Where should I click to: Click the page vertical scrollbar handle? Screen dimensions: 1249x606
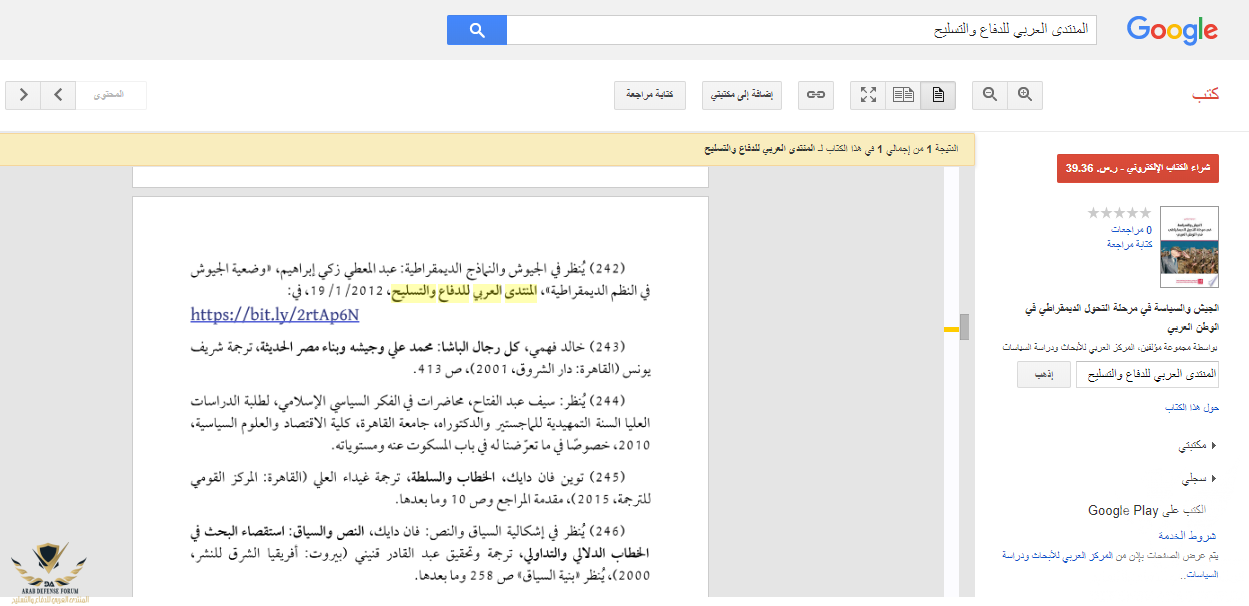click(964, 328)
